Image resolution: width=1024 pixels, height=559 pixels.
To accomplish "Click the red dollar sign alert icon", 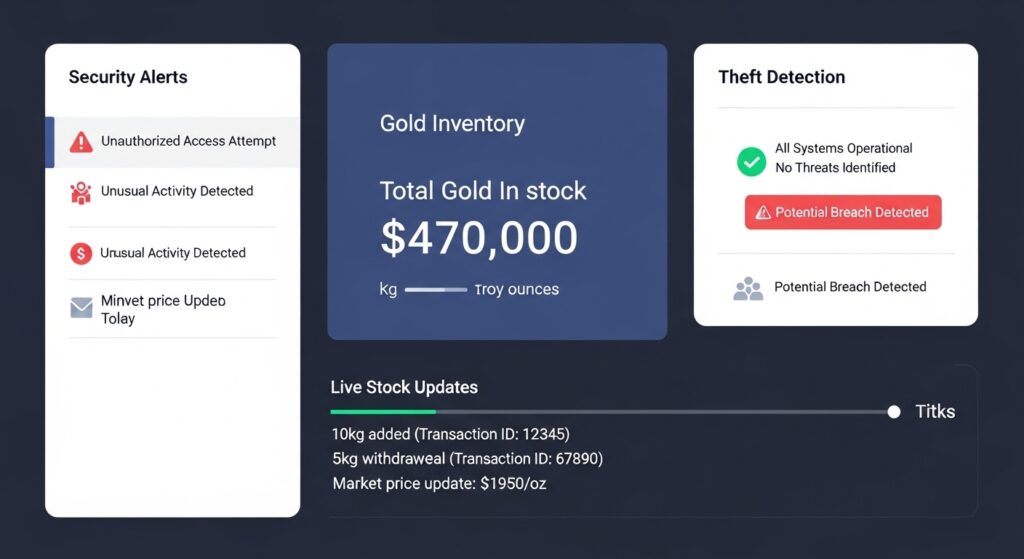I will [x=81, y=254].
